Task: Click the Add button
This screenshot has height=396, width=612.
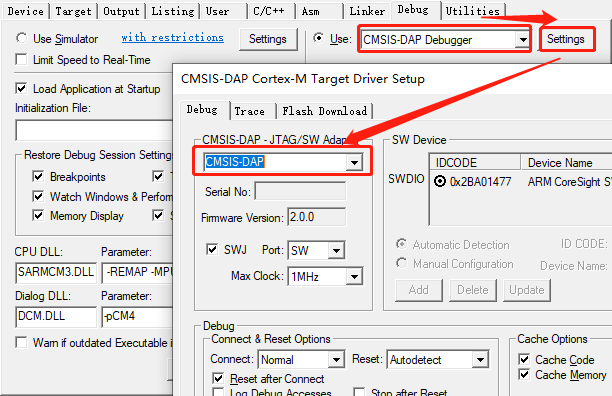Action: 419,290
